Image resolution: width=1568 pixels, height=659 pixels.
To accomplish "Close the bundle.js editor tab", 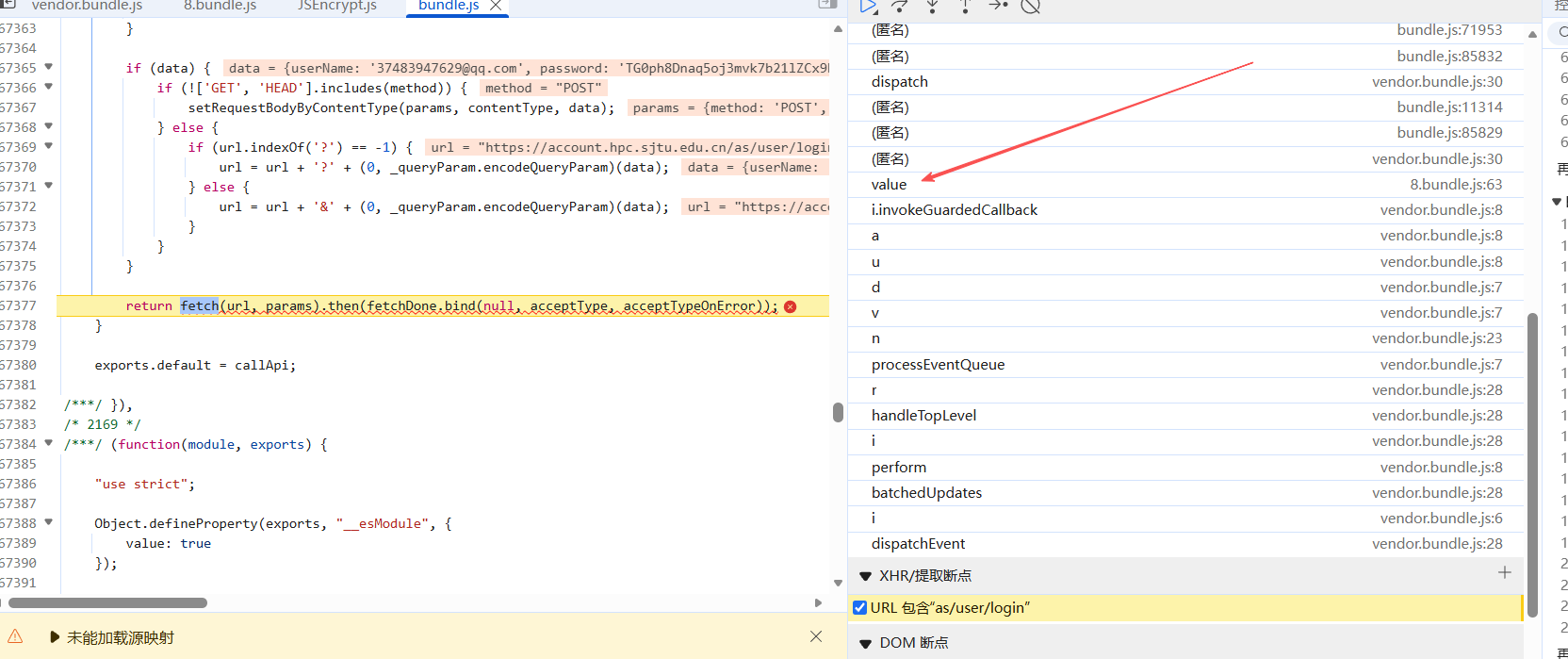I will click(496, 6).
